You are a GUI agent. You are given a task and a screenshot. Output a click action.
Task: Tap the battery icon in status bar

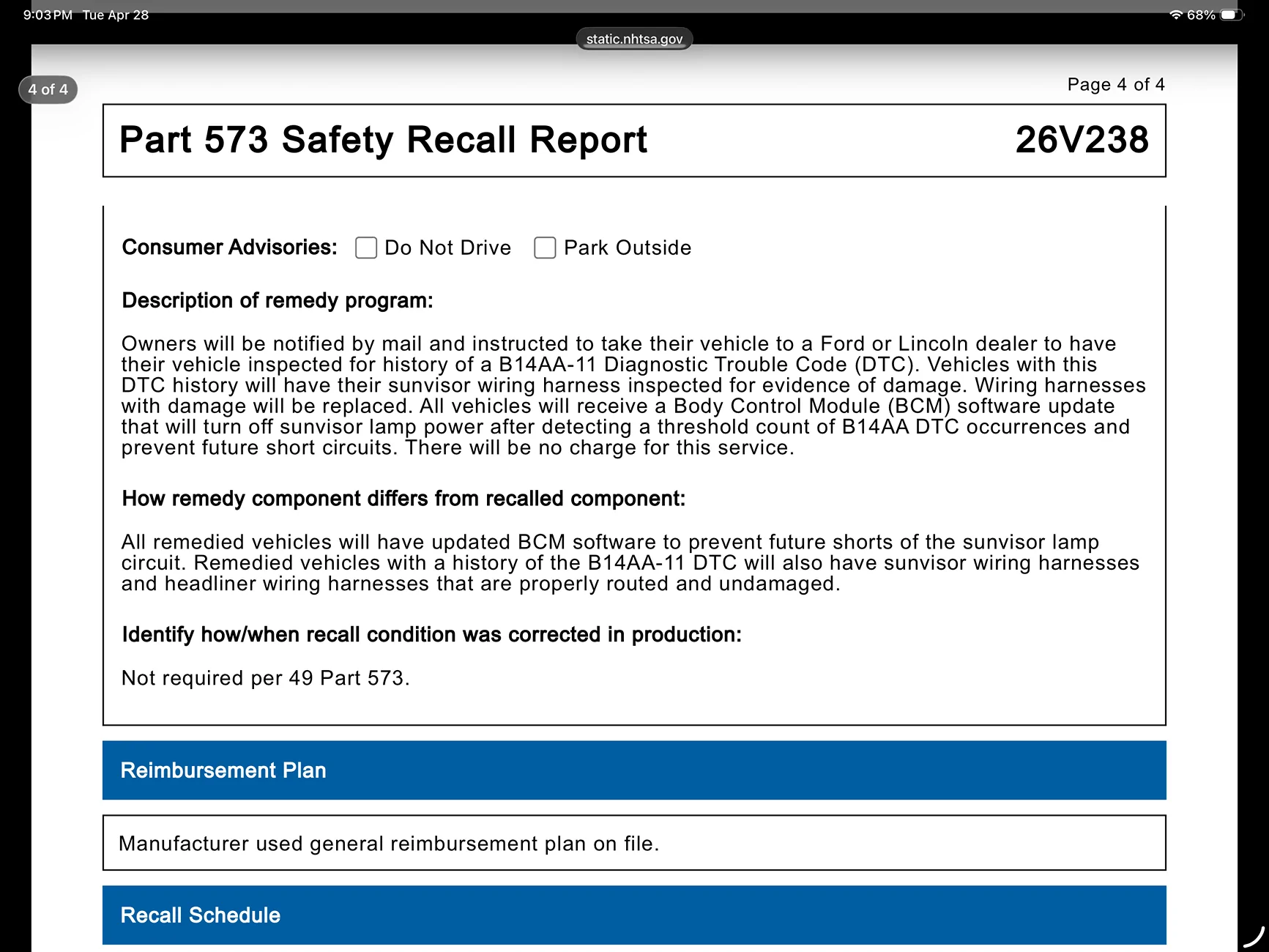click(x=1232, y=15)
